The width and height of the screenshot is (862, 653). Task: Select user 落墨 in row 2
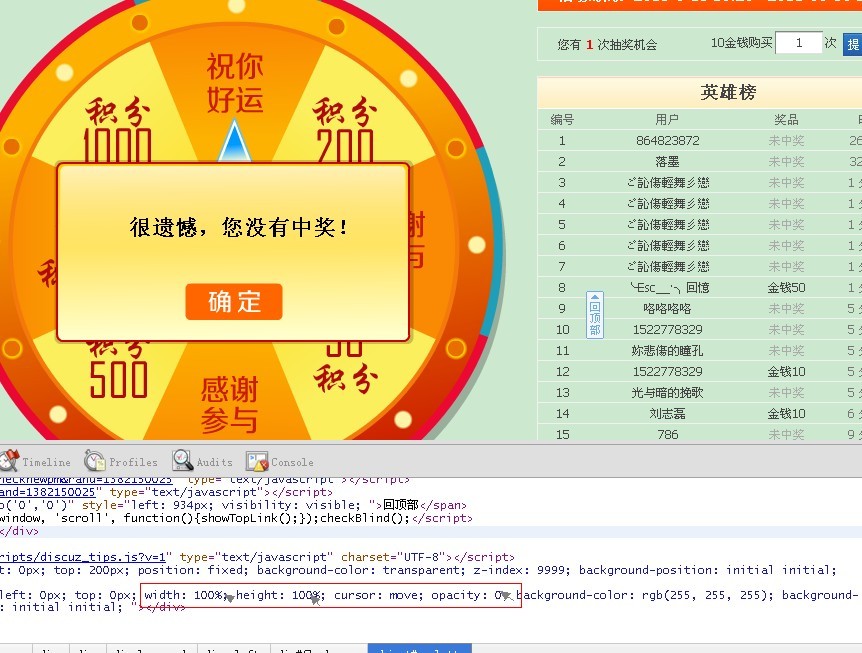click(x=667, y=162)
